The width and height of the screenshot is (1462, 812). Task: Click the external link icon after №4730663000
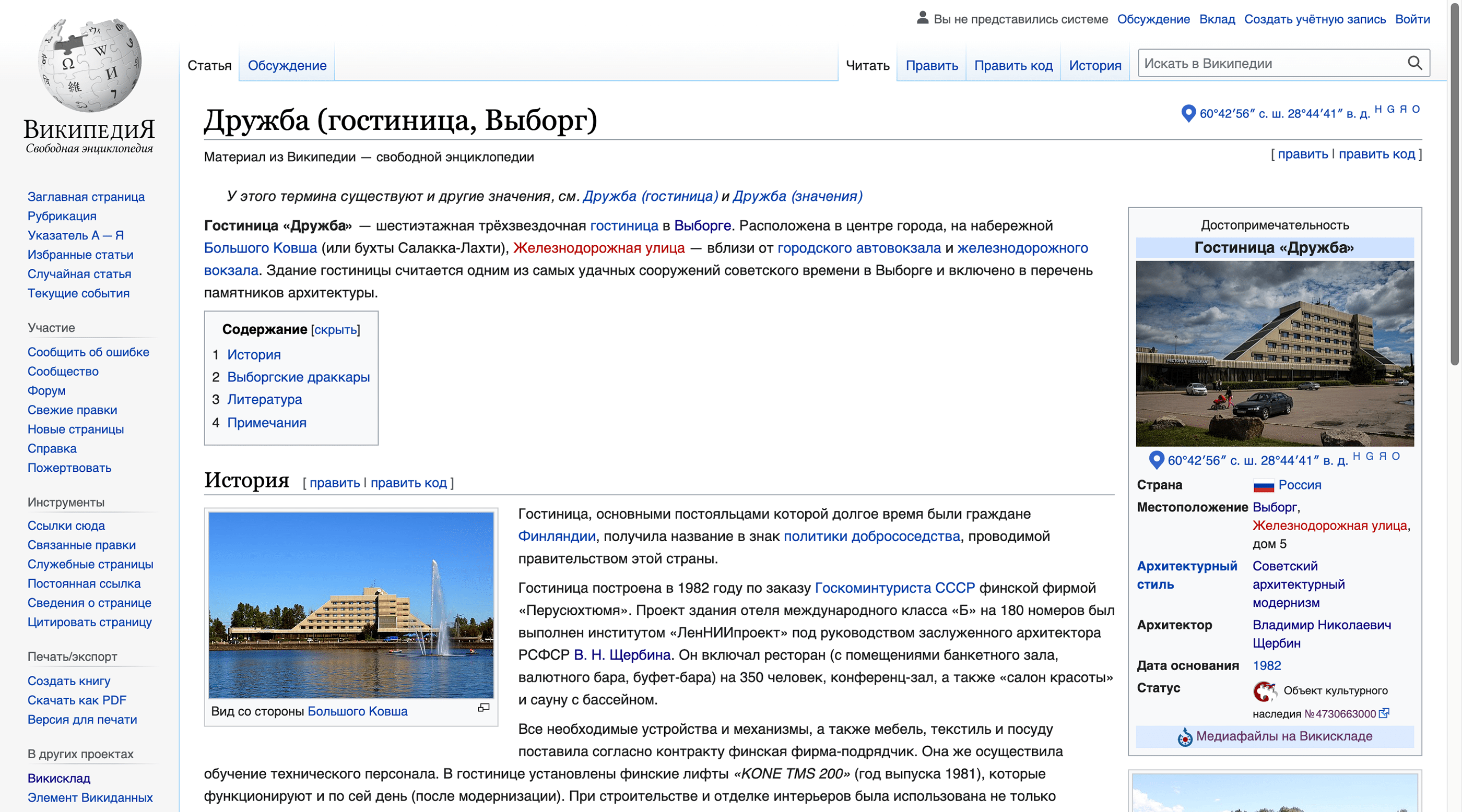[x=1384, y=713]
